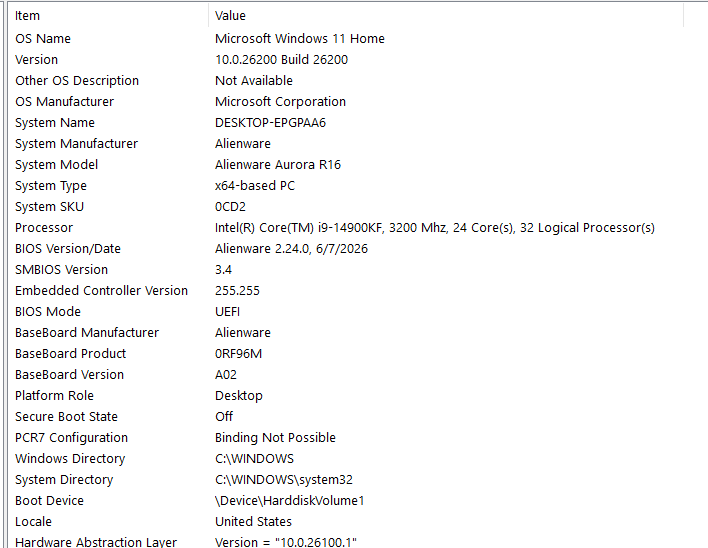Select BIOS Version/Date row label

click(x=68, y=249)
